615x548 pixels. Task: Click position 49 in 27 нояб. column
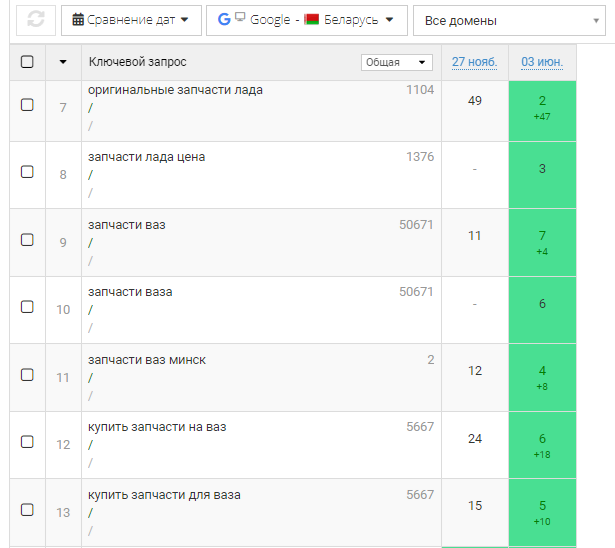(x=475, y=101)
